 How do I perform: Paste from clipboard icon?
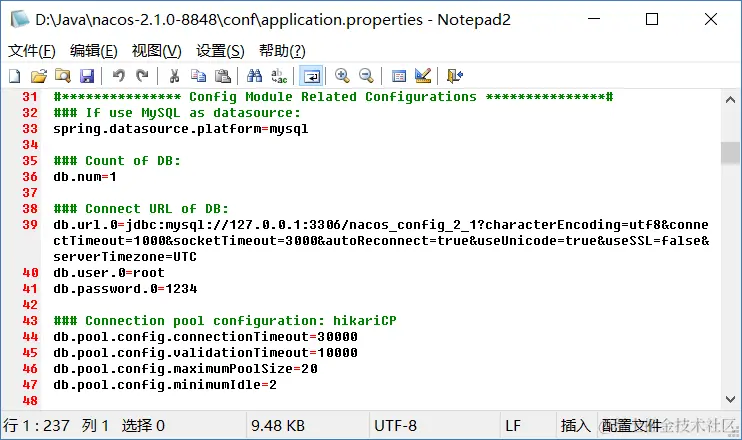(x=222, y=76)
